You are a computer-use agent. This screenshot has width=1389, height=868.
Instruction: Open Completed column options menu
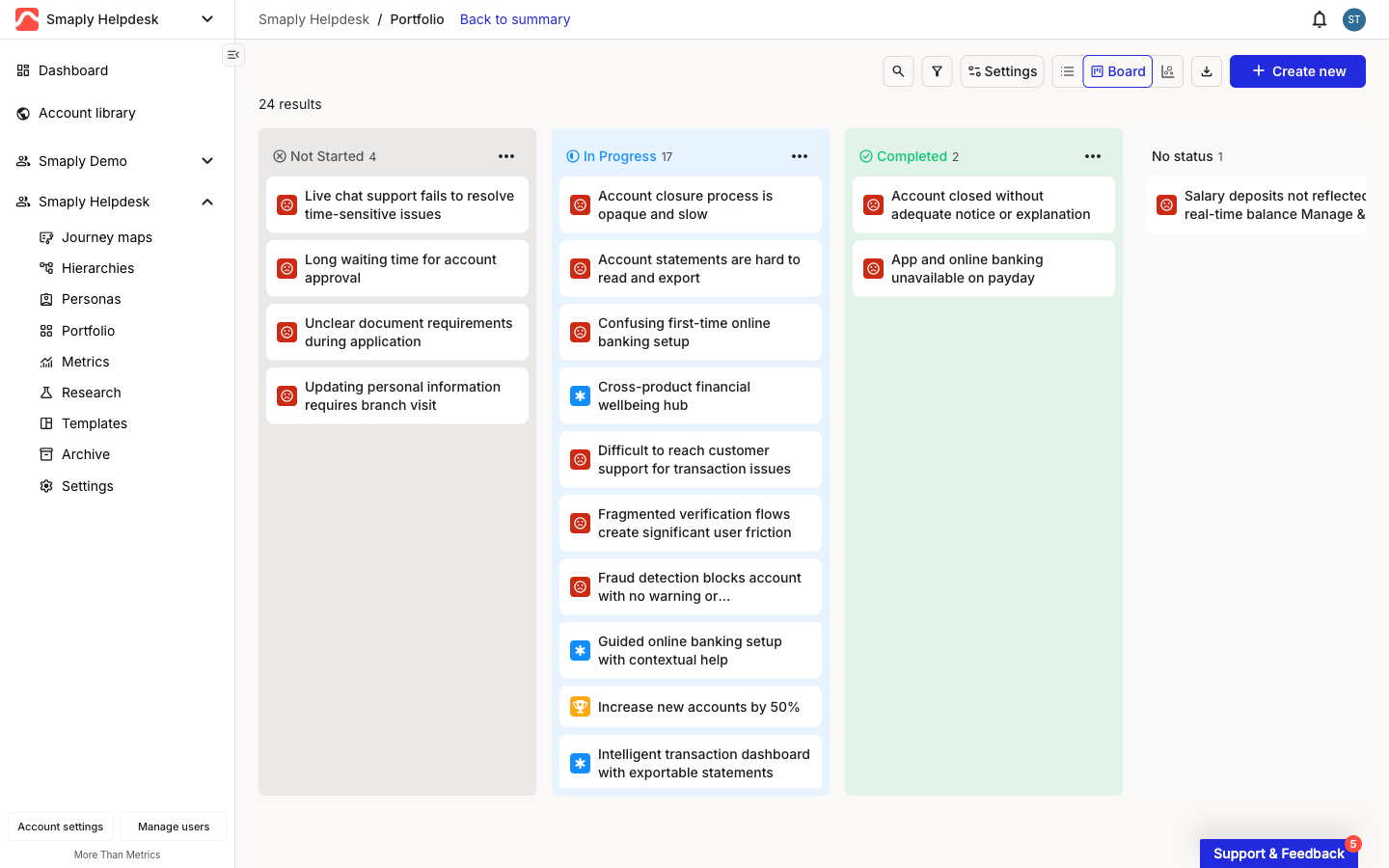(x=1093, y=156)
